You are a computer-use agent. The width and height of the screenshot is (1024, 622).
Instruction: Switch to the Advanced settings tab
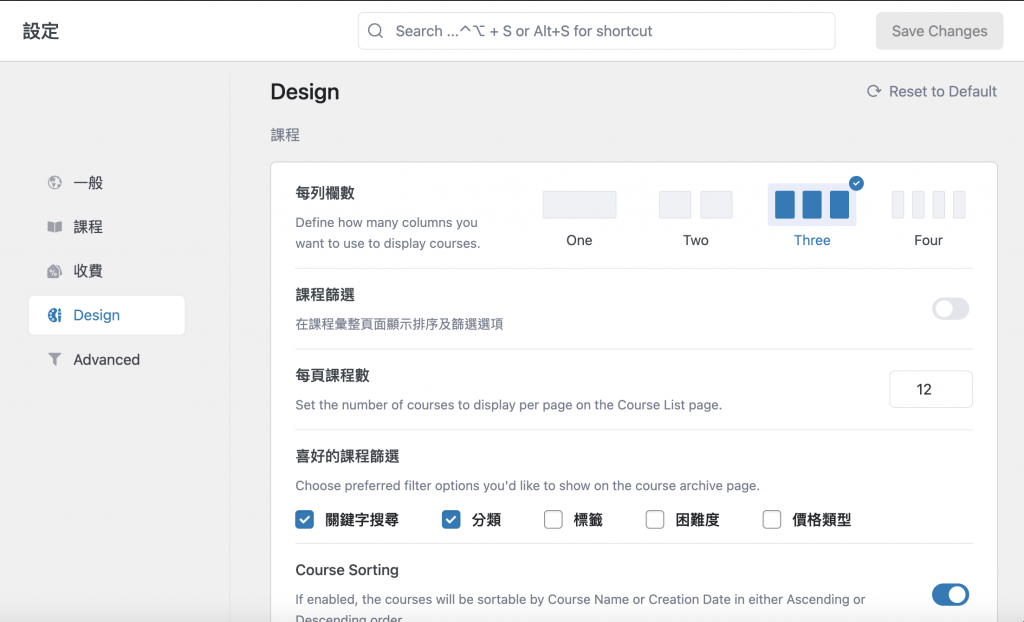tap(106, 359)
